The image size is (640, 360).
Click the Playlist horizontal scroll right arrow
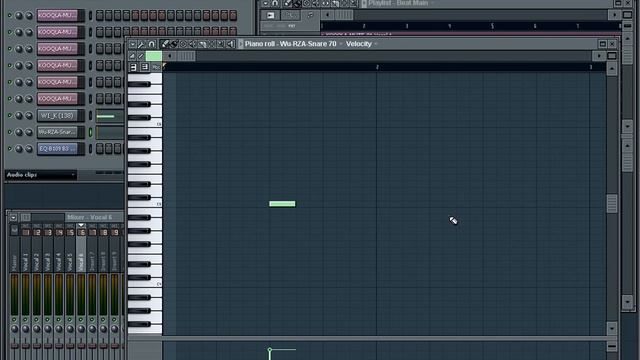[x=614, y=15]
